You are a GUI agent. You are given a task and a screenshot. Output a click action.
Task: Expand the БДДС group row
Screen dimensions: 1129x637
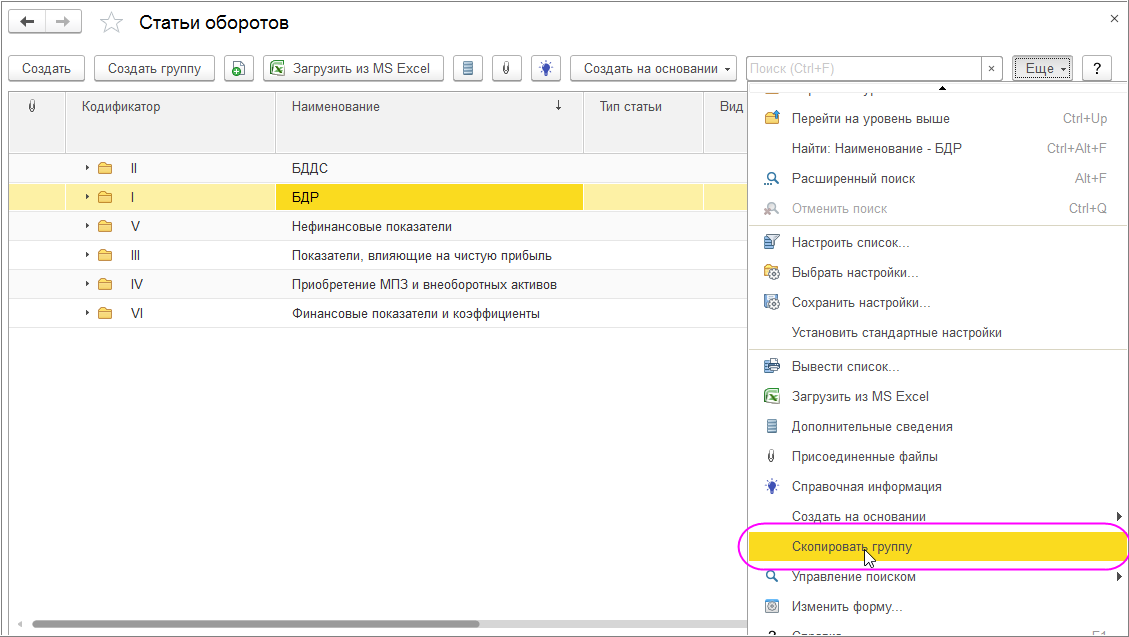[x=87, y=168]
